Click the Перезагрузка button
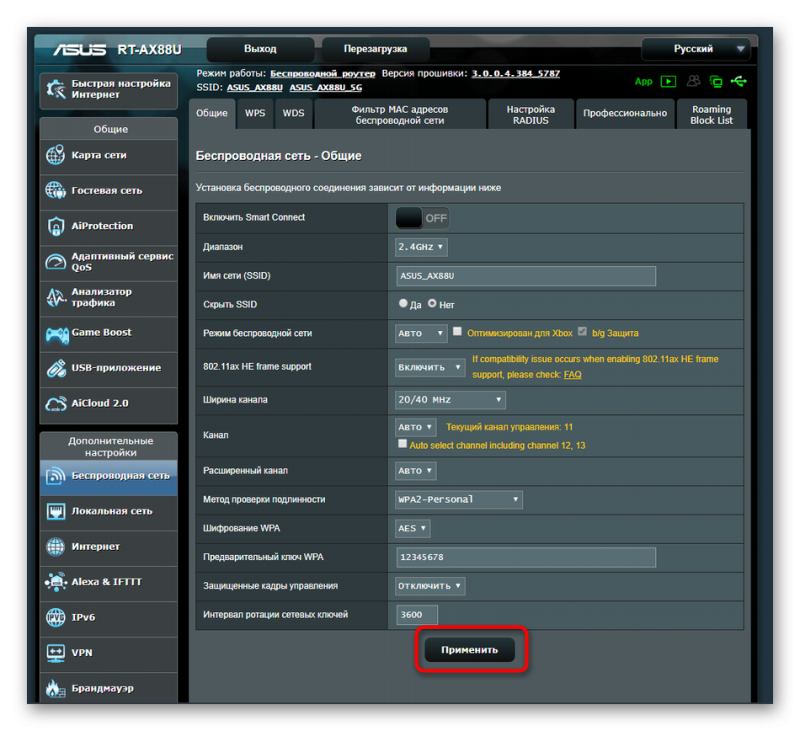800x731 pixels. [376, 49]
